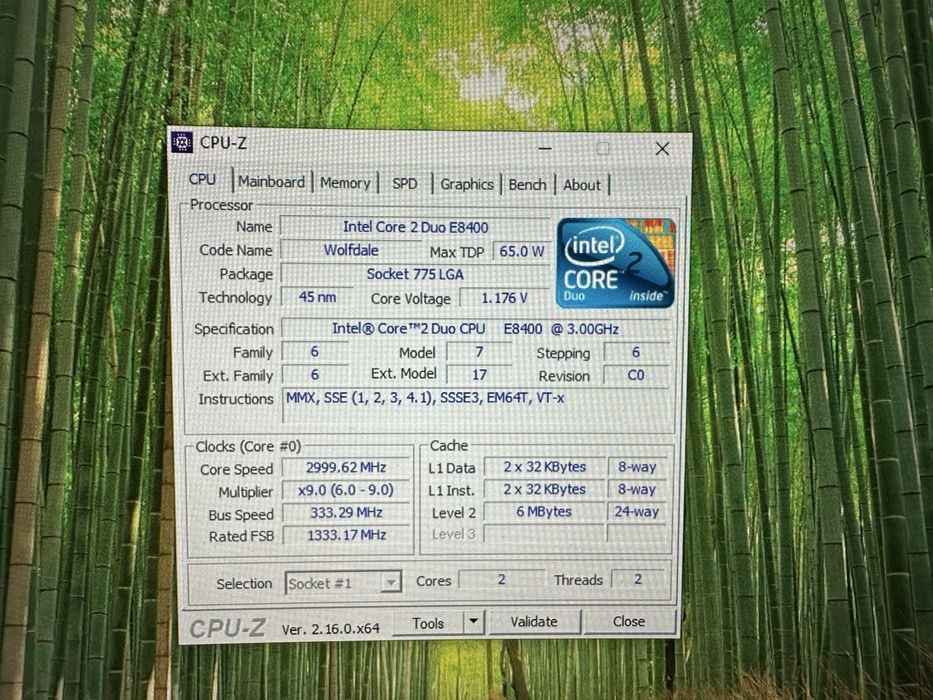Minimize the CPU-Z window
Viewport: 933px width, 700px height.
coord(545,148)
